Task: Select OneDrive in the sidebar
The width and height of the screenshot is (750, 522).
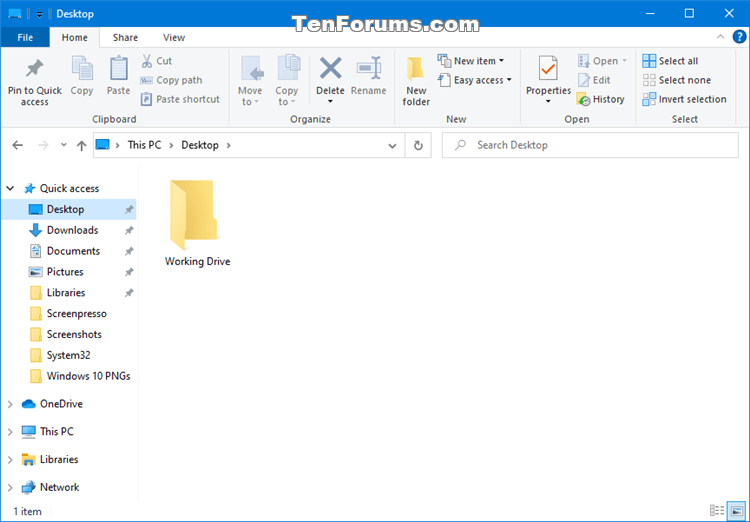Action: coord(53,404)
